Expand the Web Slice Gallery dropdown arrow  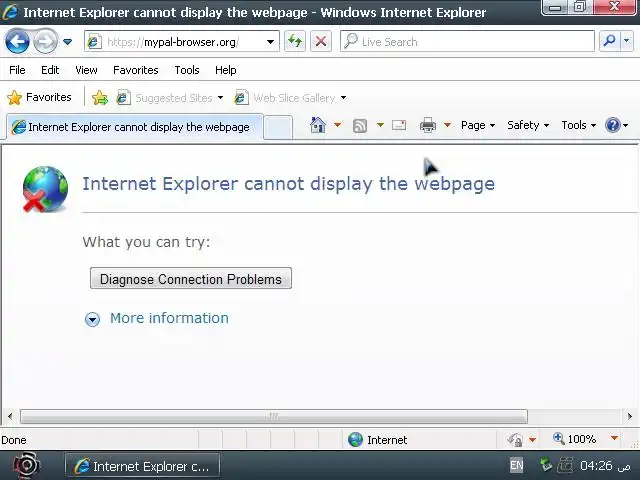343,98
